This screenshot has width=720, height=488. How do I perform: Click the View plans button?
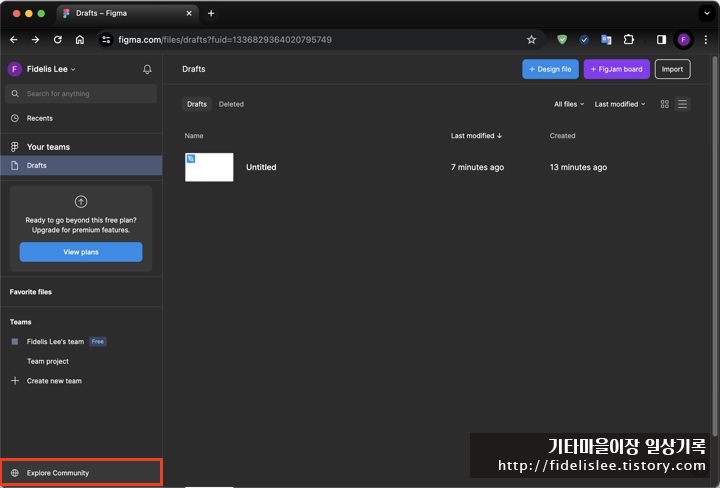(81, 252)
